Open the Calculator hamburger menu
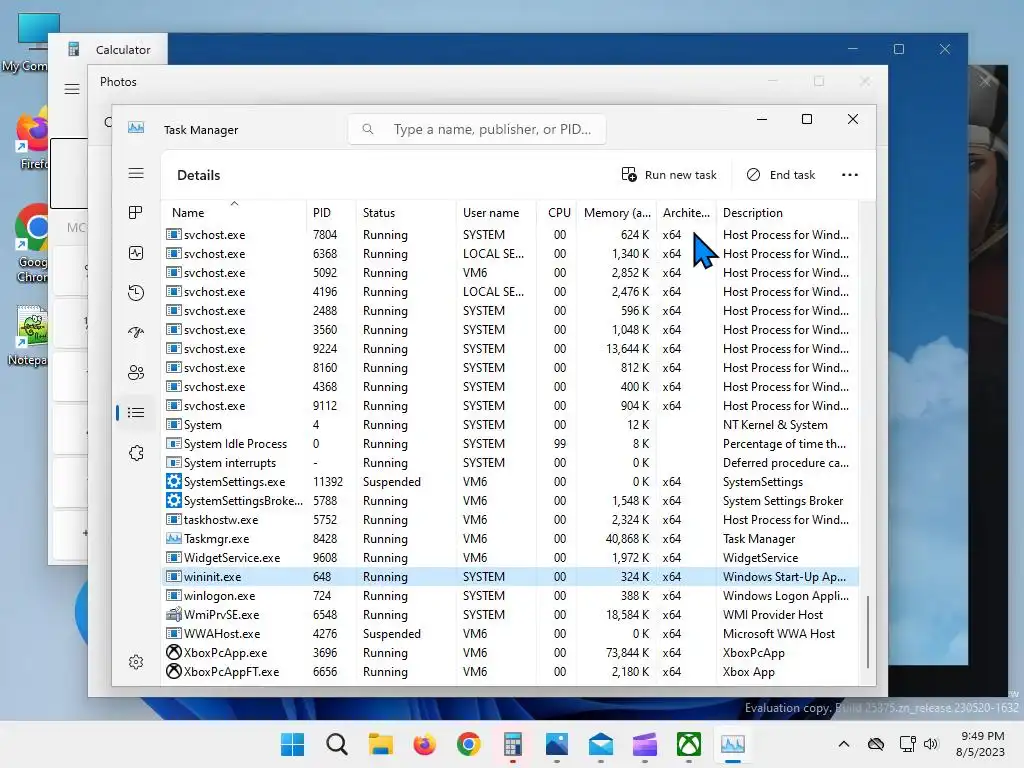 [72, 89]
